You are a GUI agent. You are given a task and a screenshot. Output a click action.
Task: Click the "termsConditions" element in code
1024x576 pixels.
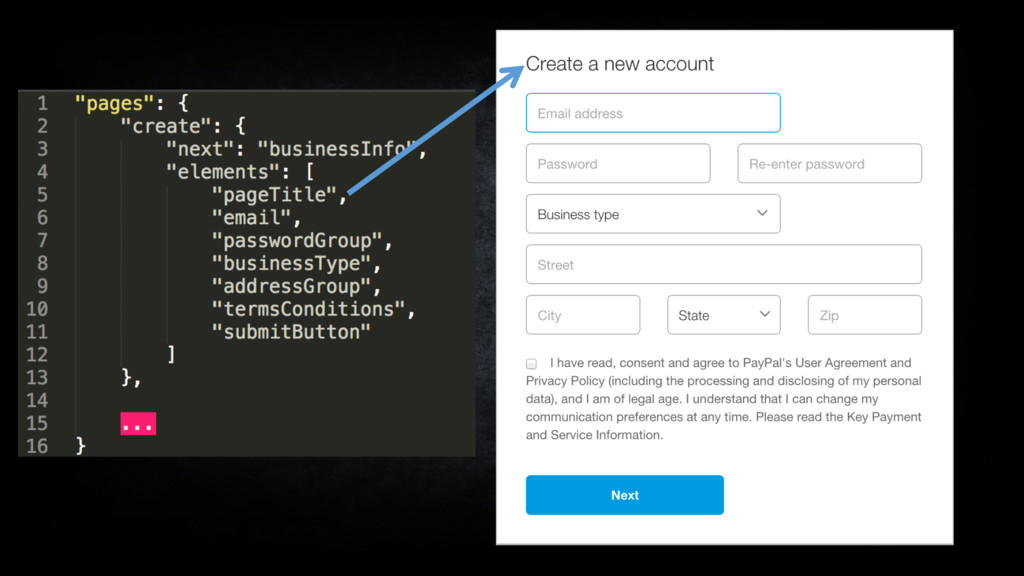308,309
